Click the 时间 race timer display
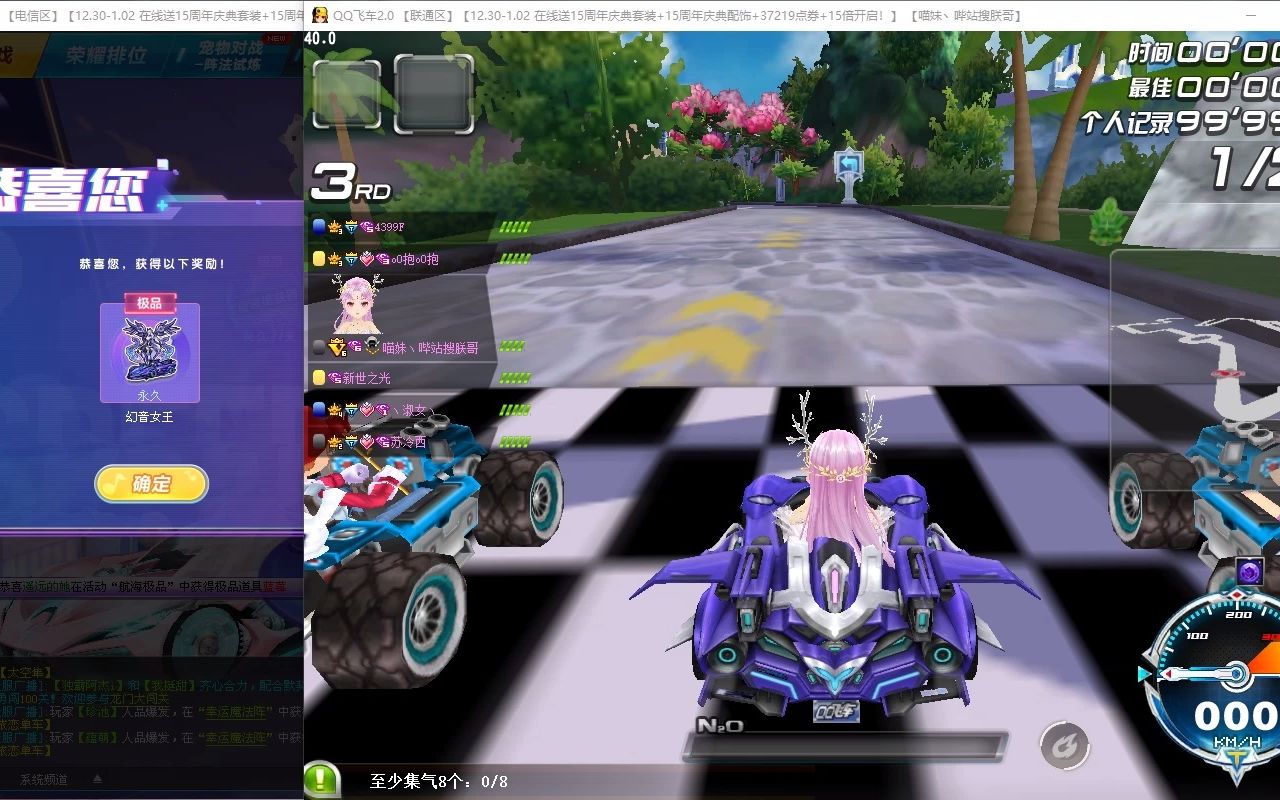This screenshot has width=1280, height=800. [1204, 53]
